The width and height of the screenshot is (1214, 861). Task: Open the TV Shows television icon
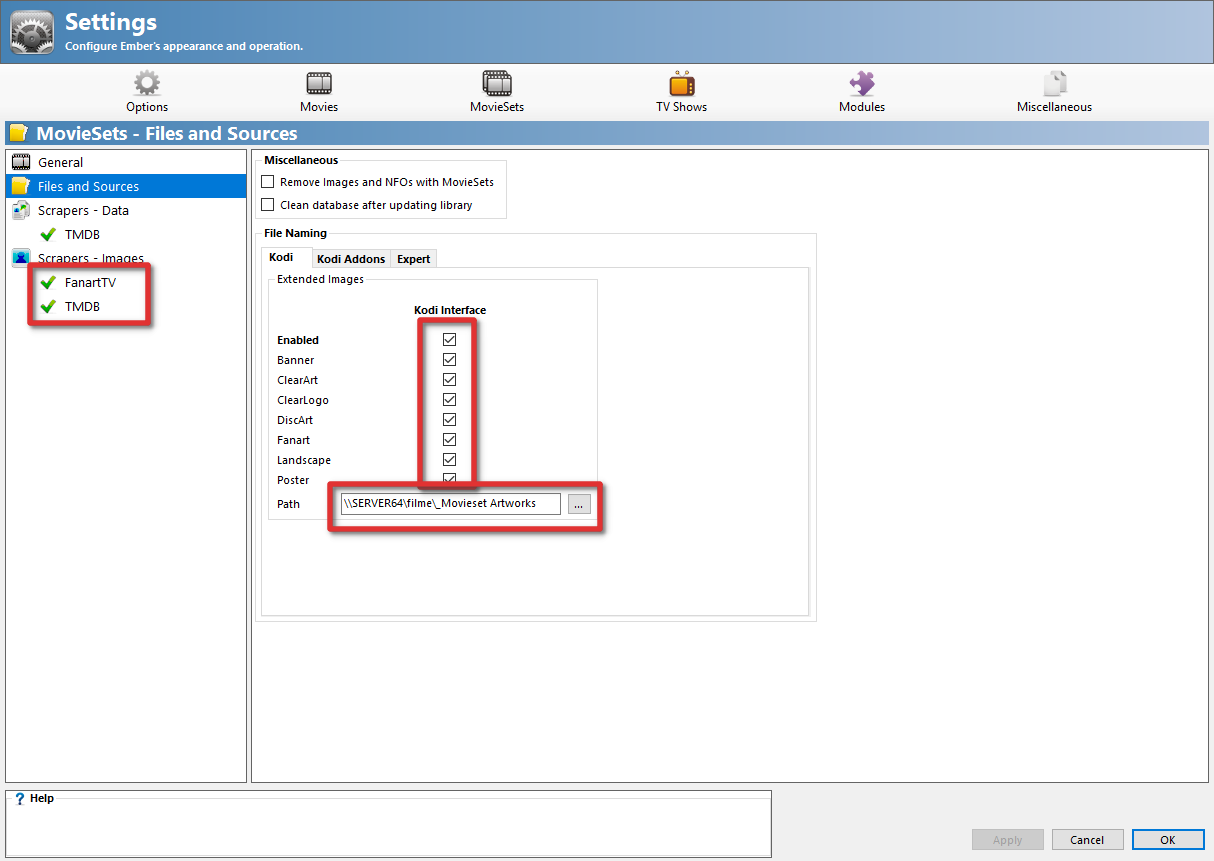[x=682, y=84]
